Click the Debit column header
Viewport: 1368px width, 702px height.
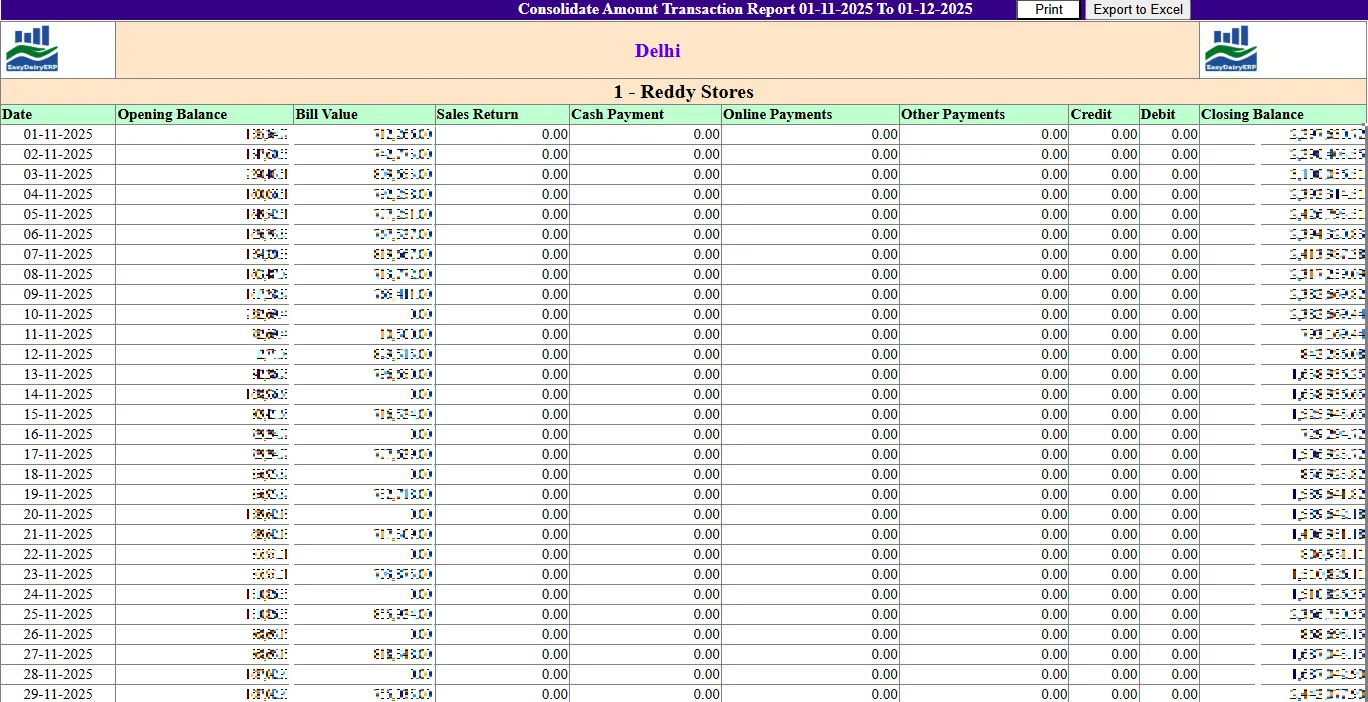click(1169, 114)
